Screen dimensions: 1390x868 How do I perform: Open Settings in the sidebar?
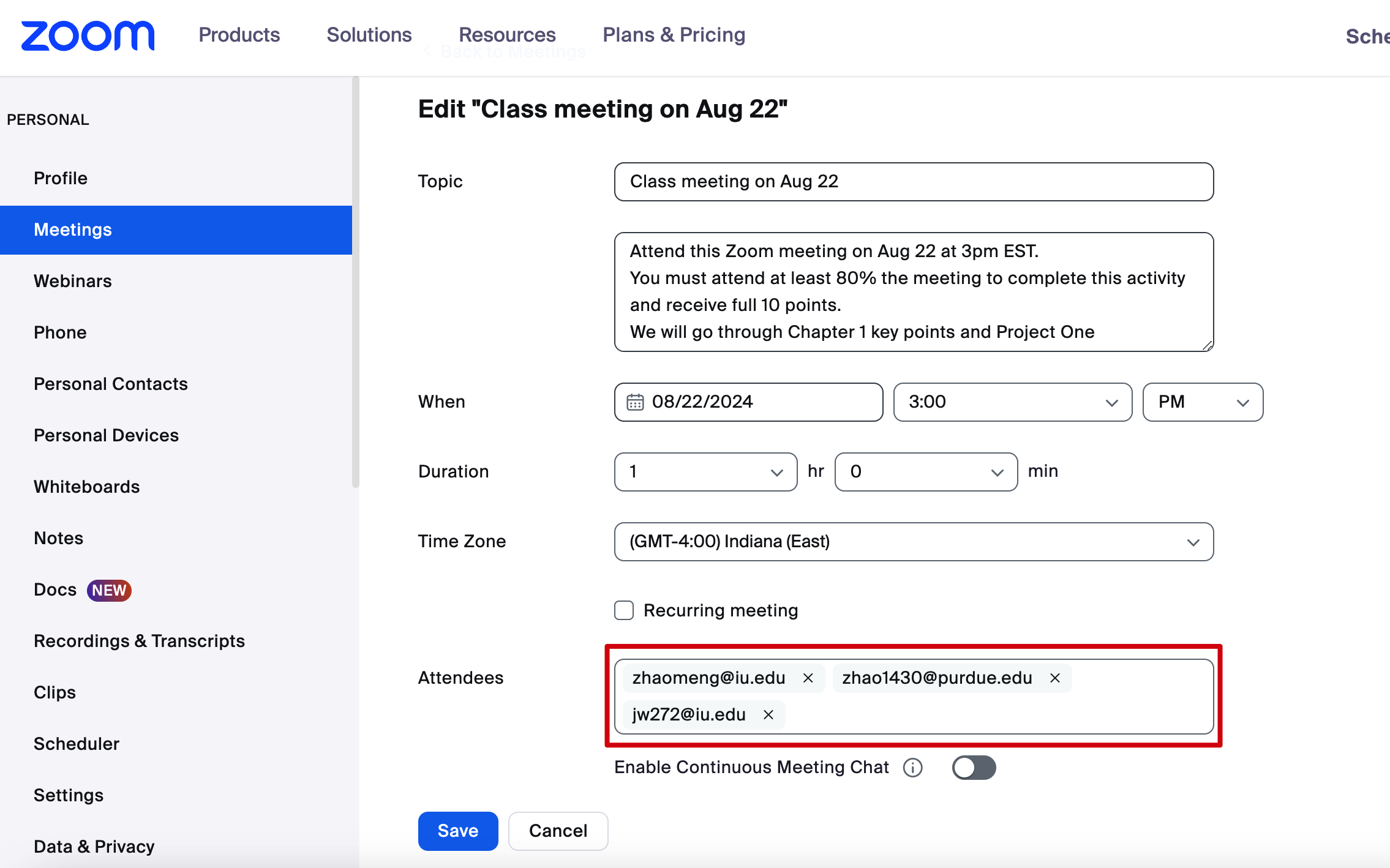click(x=68, y=795)
